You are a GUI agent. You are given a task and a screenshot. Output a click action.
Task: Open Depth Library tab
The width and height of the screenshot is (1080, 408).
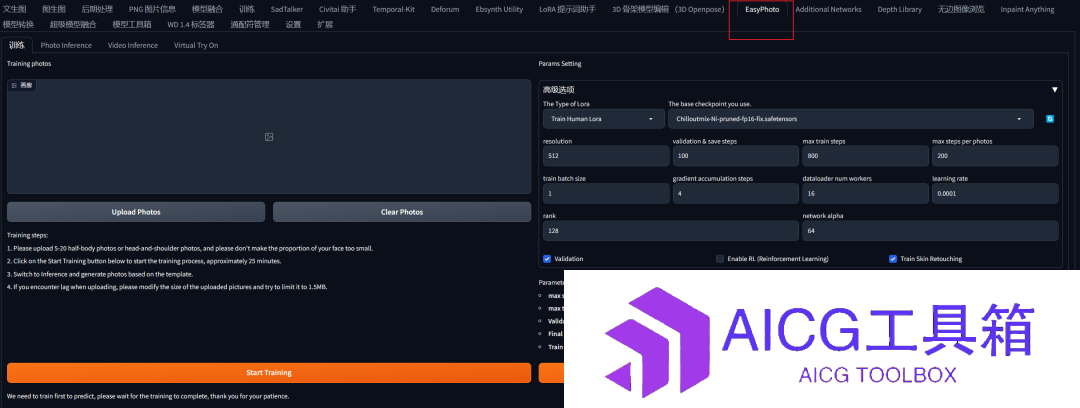[900, 10]
